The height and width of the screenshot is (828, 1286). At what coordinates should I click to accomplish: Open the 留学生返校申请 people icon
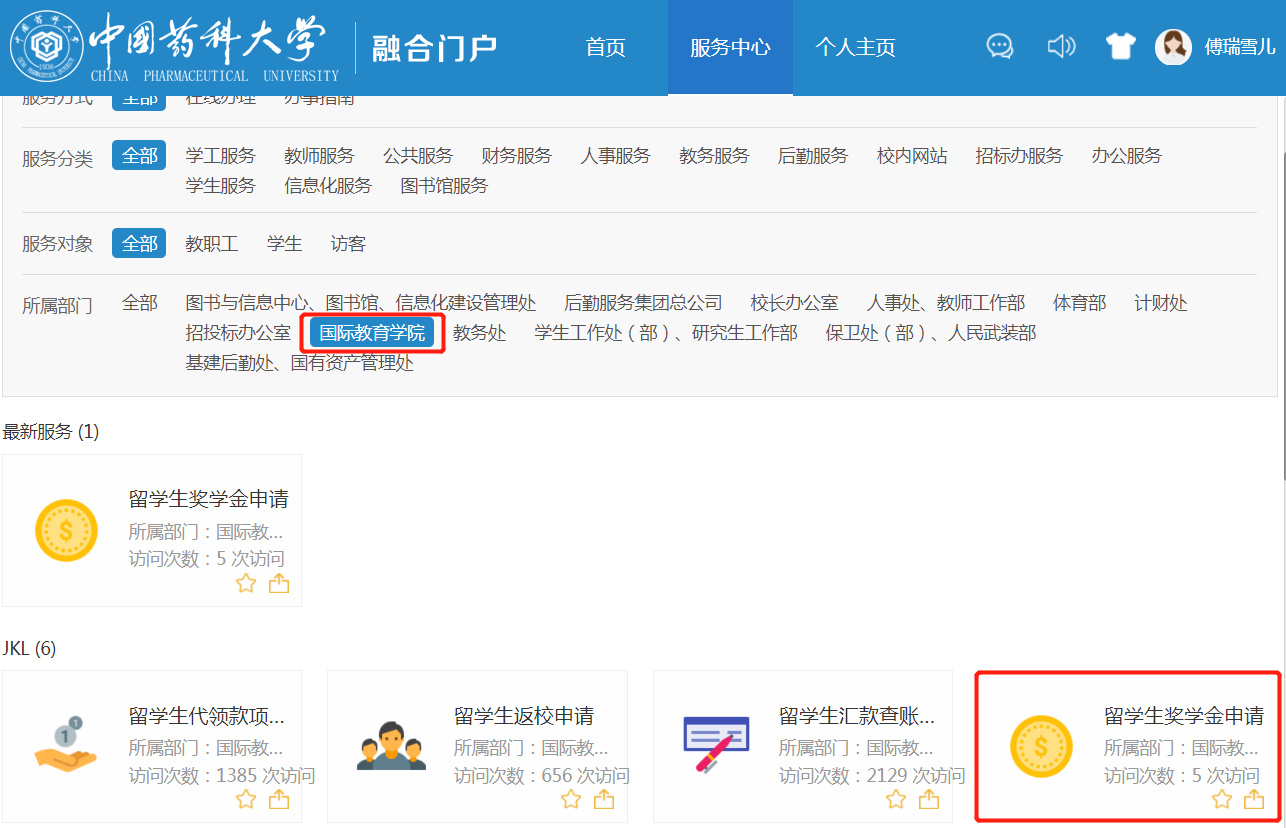coord(391,747)
